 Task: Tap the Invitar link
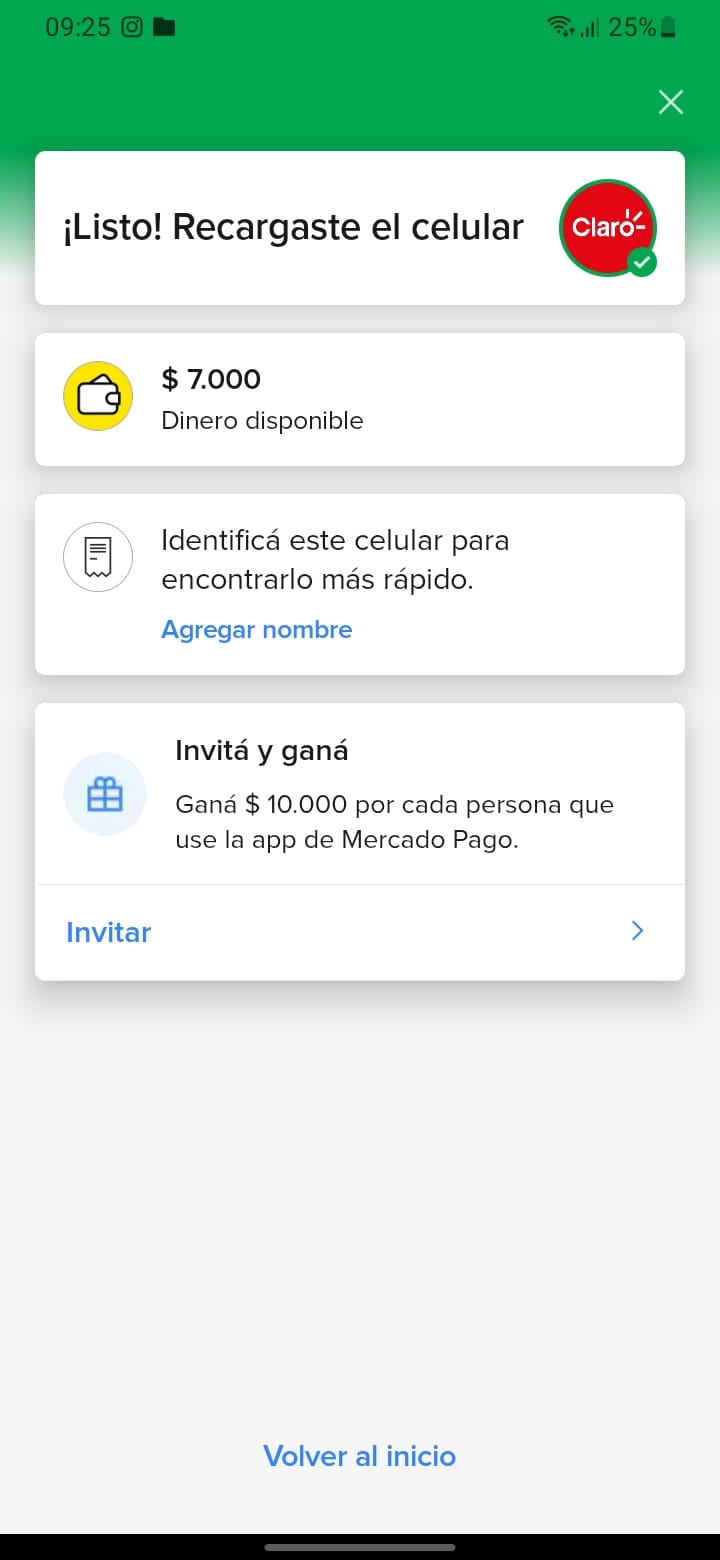click(x=109, y=932)
